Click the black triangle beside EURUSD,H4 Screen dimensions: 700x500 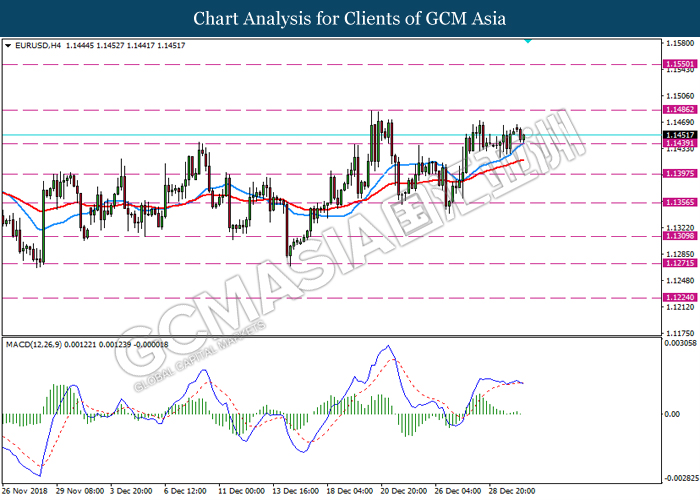[x=8, y=46]
